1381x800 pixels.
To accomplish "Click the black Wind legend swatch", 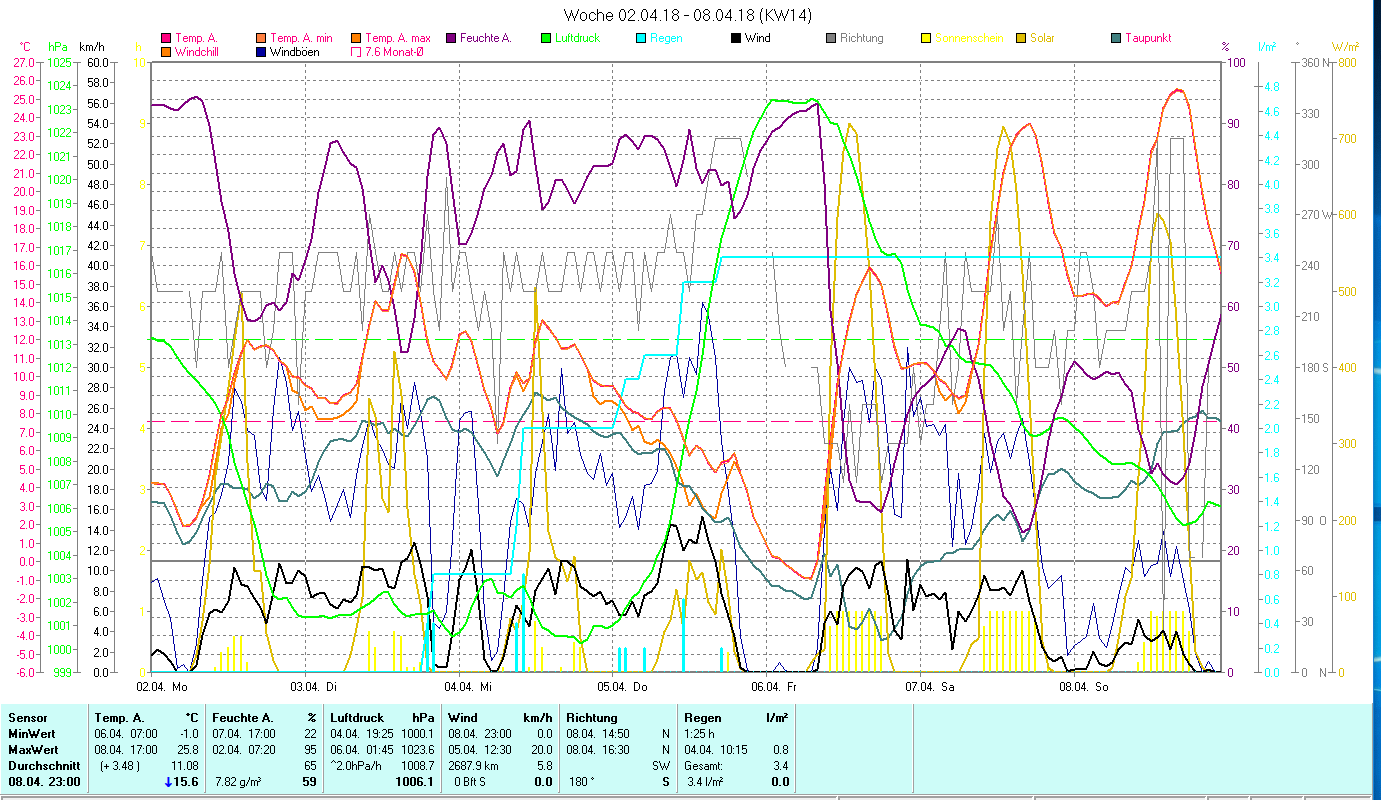I will [x=735, y=38].
